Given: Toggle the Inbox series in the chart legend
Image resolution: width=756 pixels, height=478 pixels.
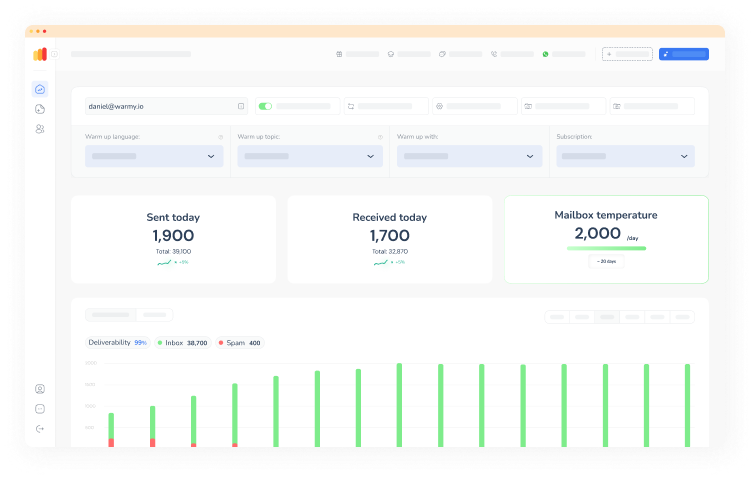Looking at the screenshot, I should [182, 343].
